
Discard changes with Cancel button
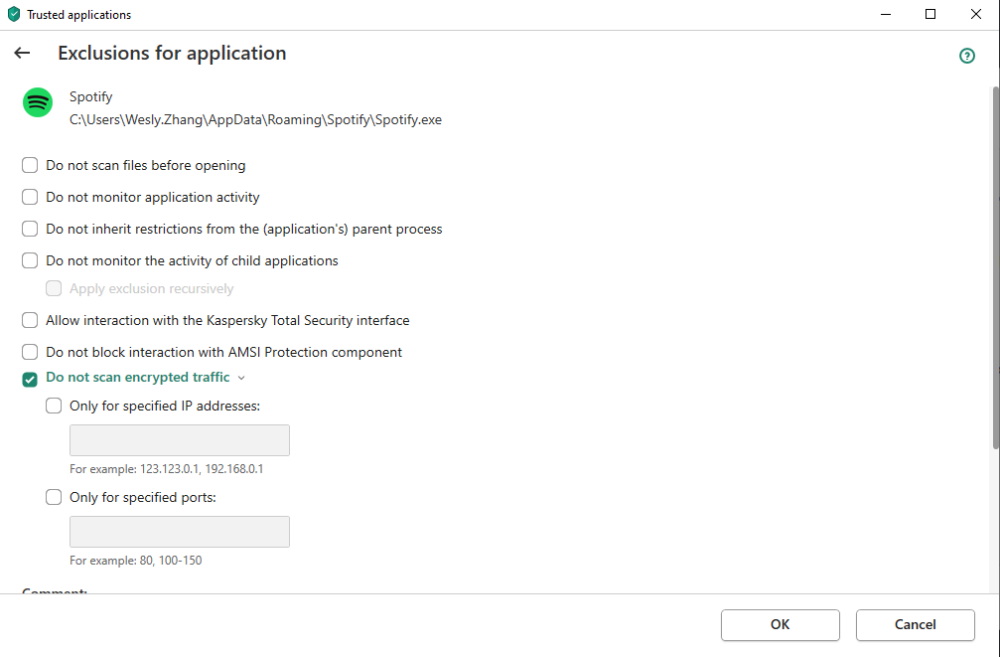pyautogui.click(x=915, y=624)
